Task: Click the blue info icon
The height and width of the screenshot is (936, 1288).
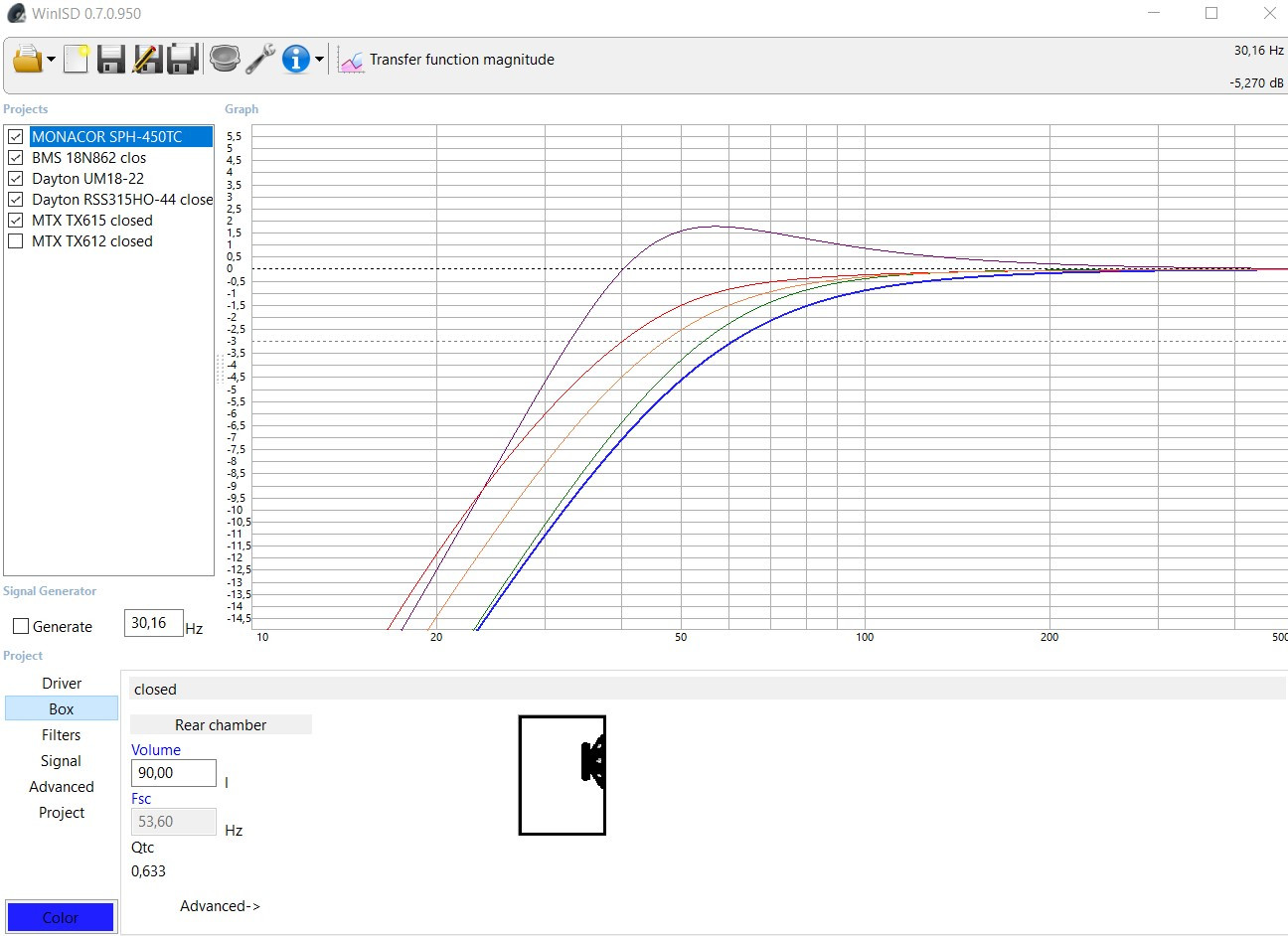Action: (x=295, y=60)
